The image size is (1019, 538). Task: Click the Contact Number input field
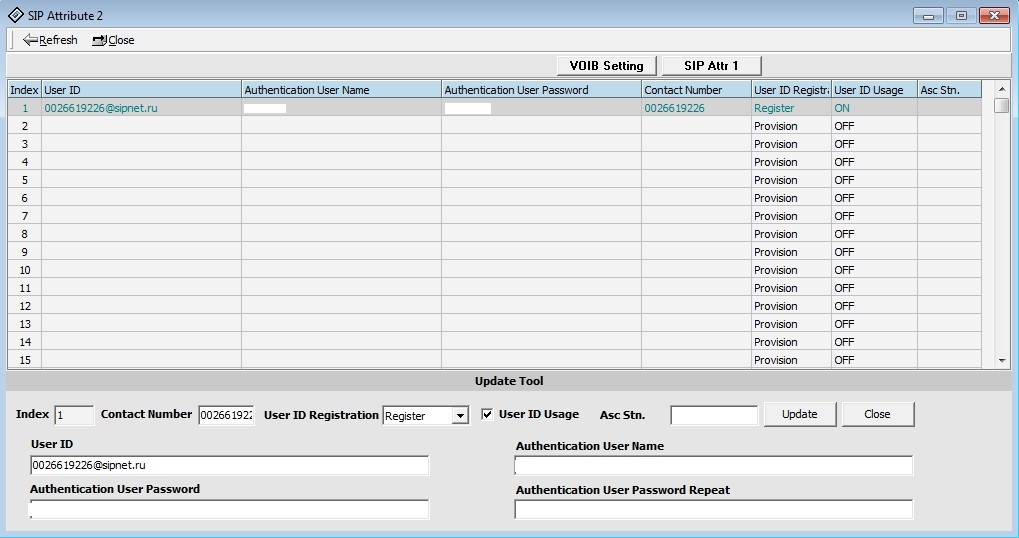point(226,416)
